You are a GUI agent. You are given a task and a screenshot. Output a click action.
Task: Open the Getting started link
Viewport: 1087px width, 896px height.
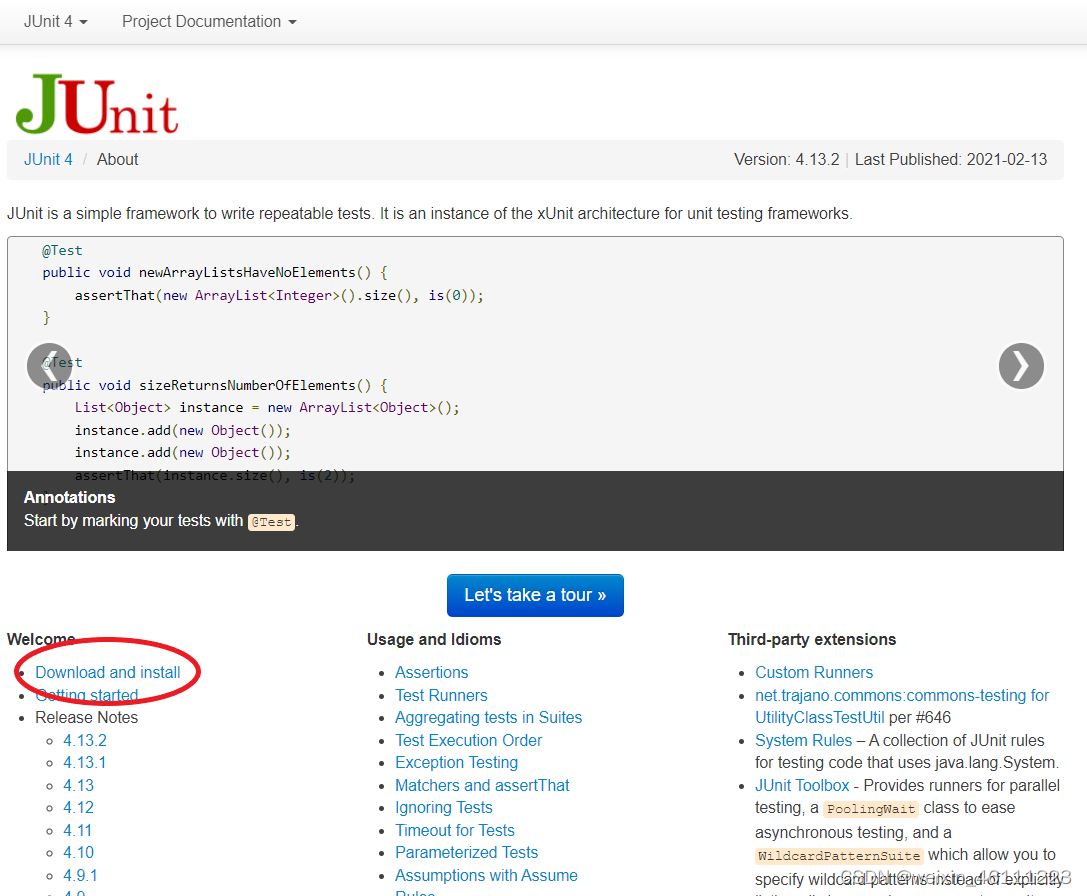click(87, 695)
